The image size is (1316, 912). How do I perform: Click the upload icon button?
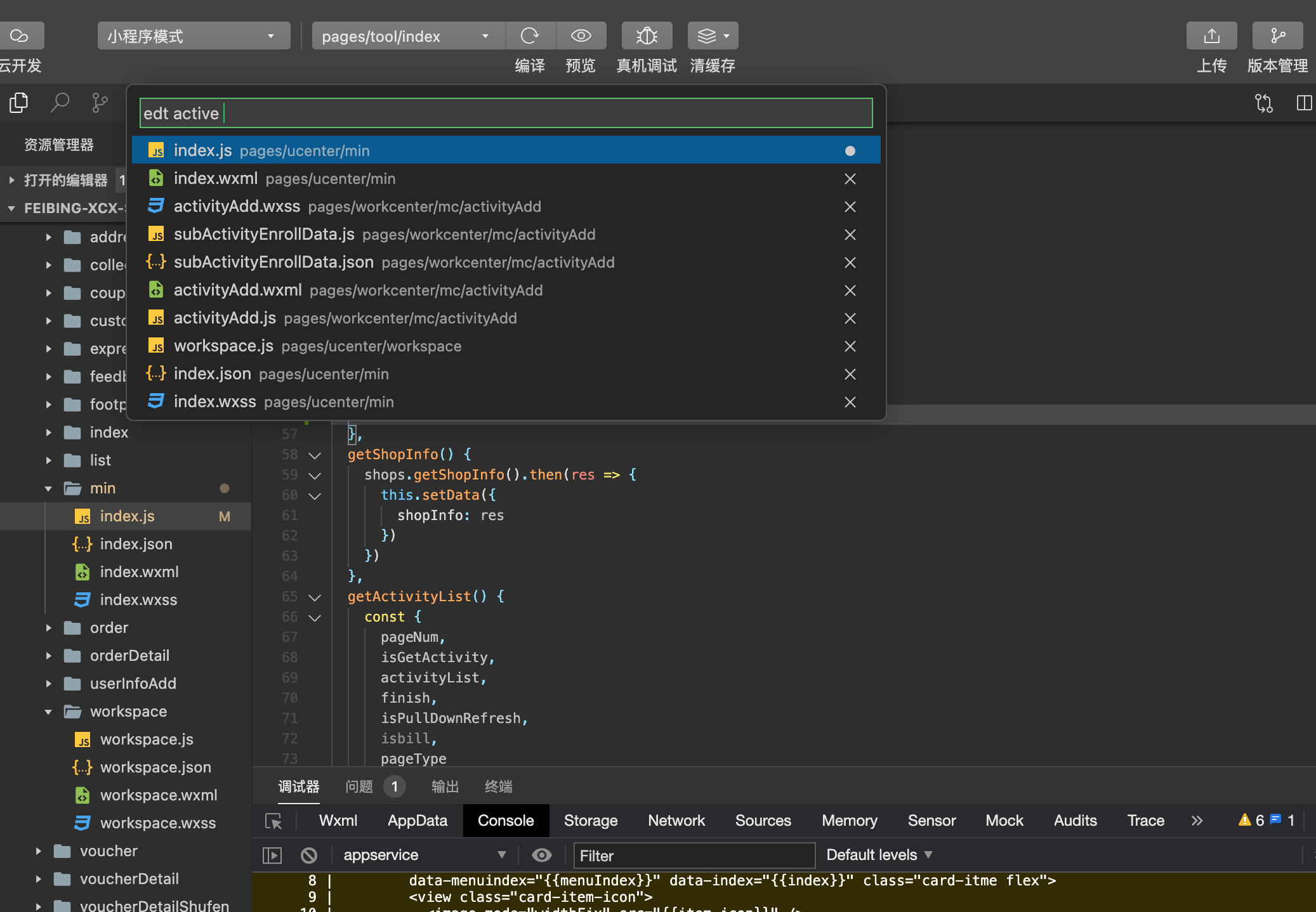(x=1211, y=36)
